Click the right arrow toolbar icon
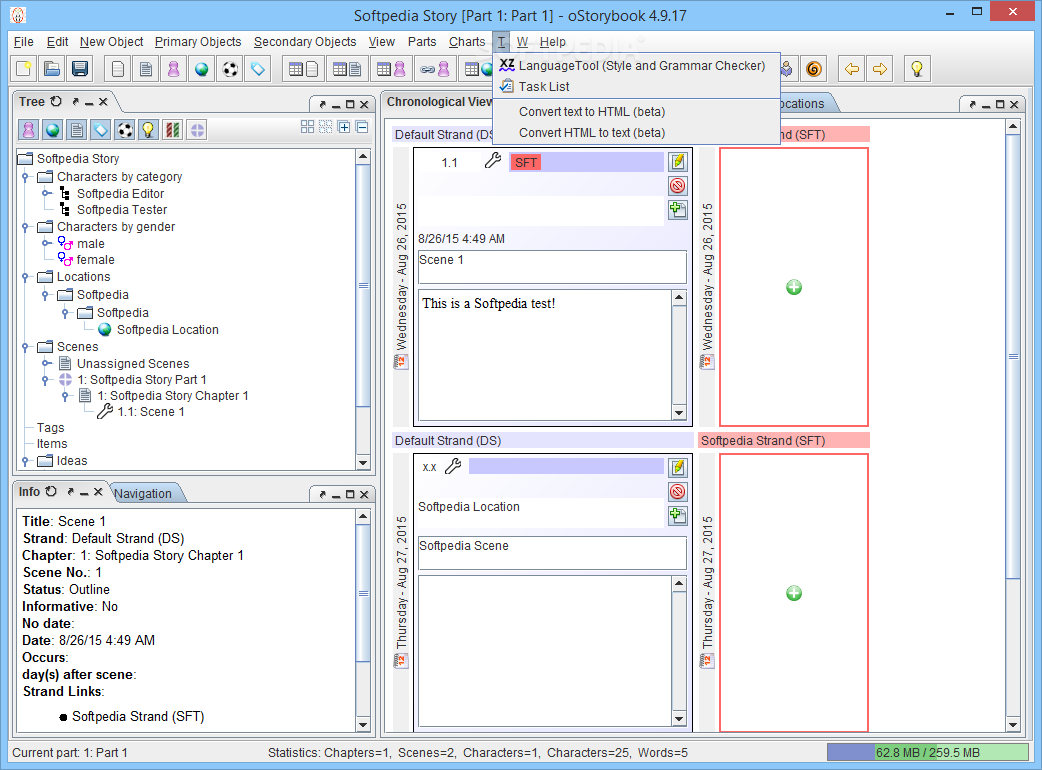Image resolution: width=1042 pixels, height=770 pixels. click(880, 68)
